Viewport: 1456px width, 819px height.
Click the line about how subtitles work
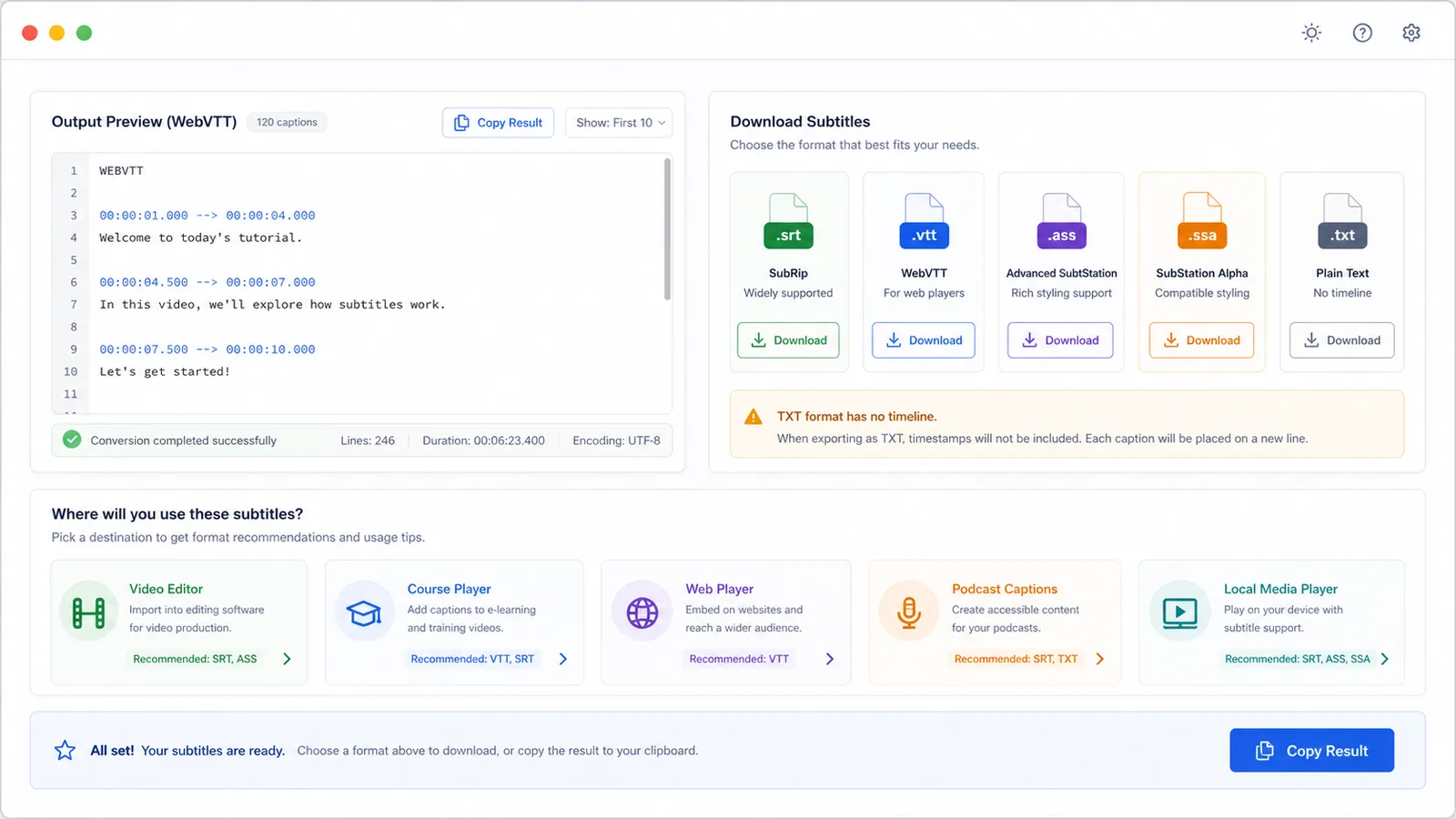coord(272,305)
